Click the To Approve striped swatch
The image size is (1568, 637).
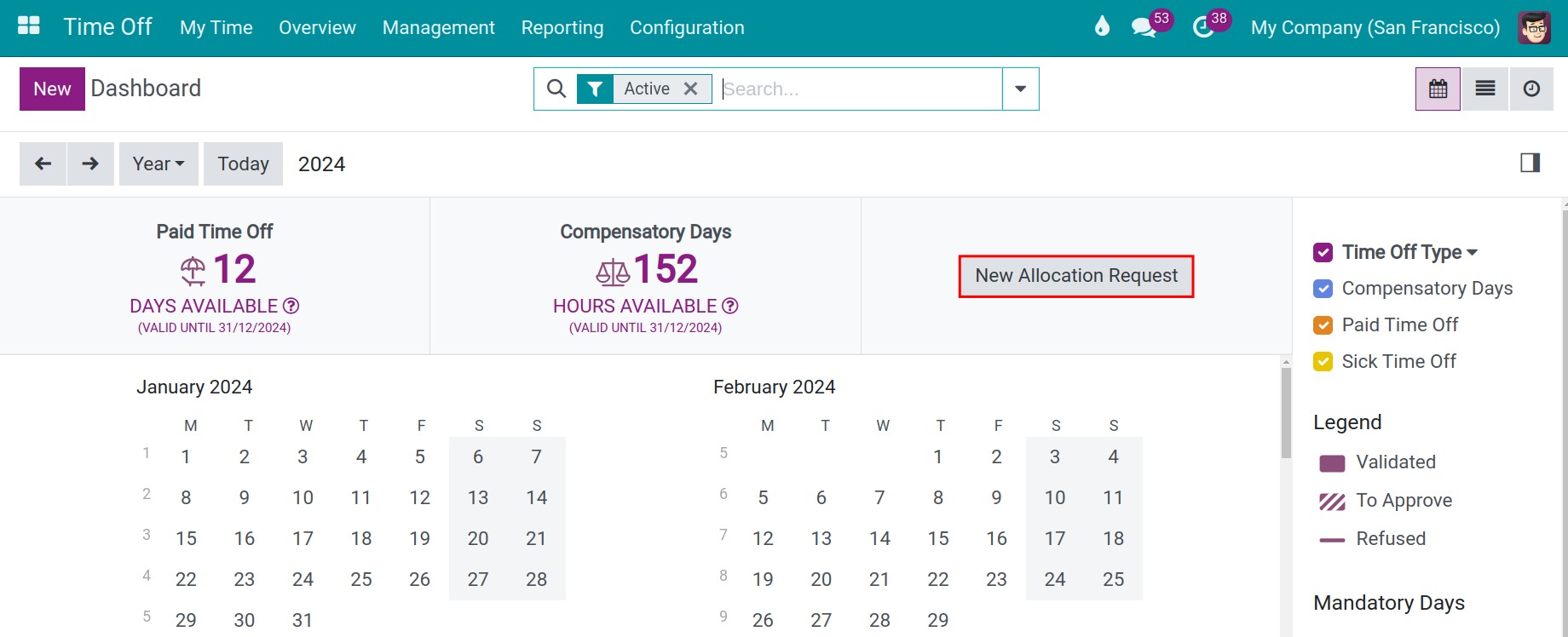pyautogui.click(x=1332, y=502)
